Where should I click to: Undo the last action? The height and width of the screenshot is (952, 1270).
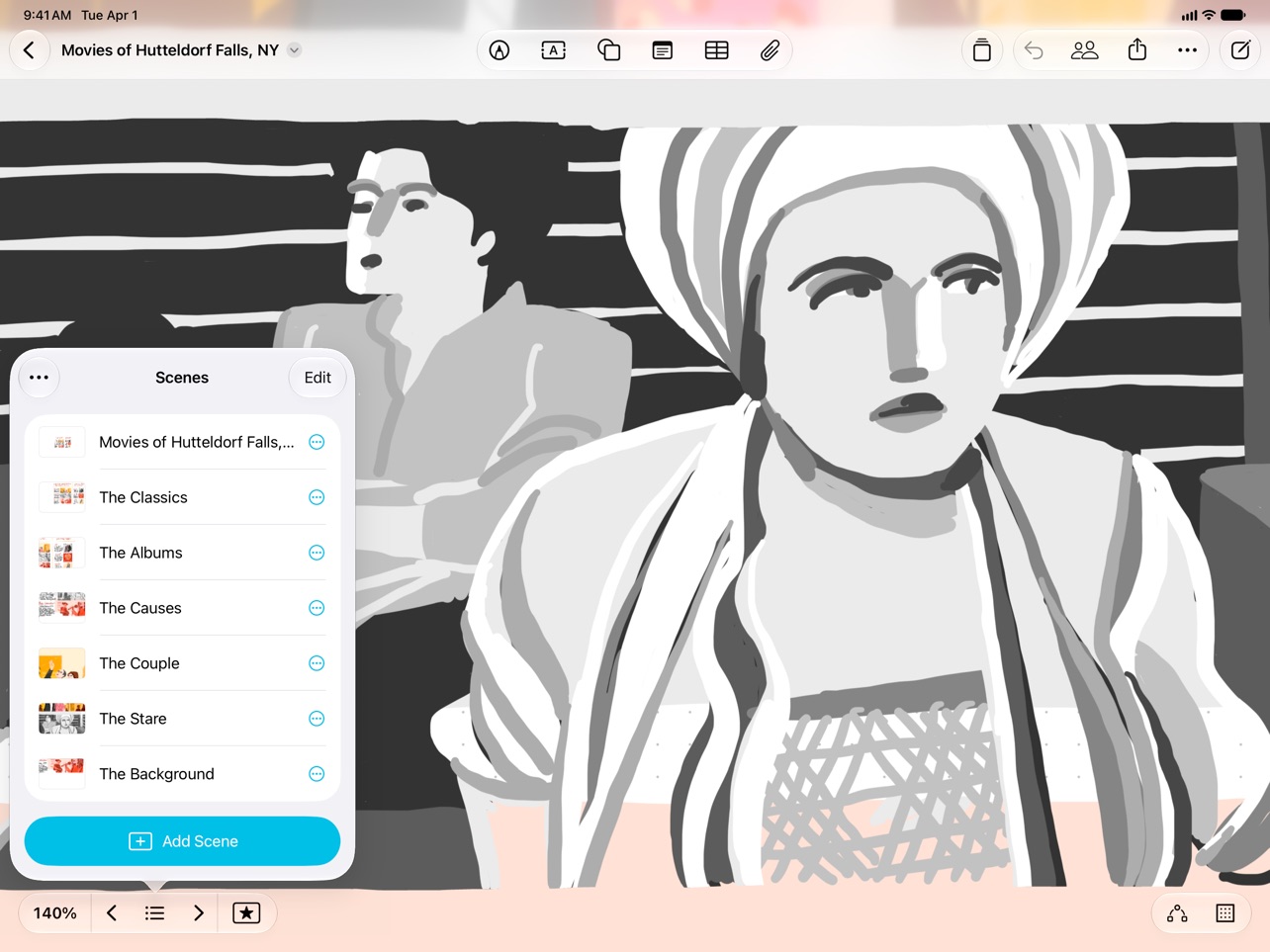click(x=1034, y=50)
